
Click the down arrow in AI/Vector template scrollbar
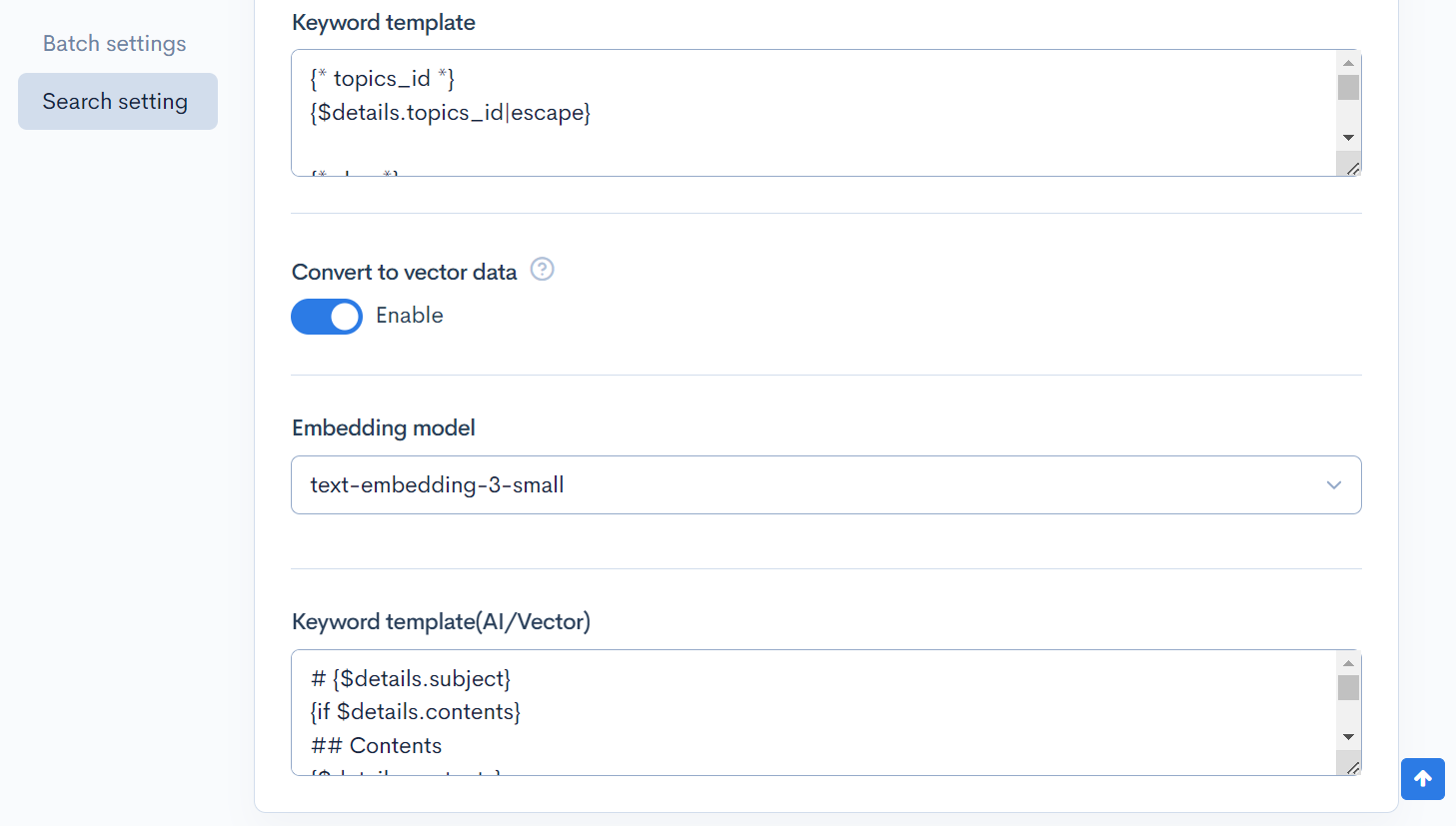pyautogui.click(x=1348, y=737)
